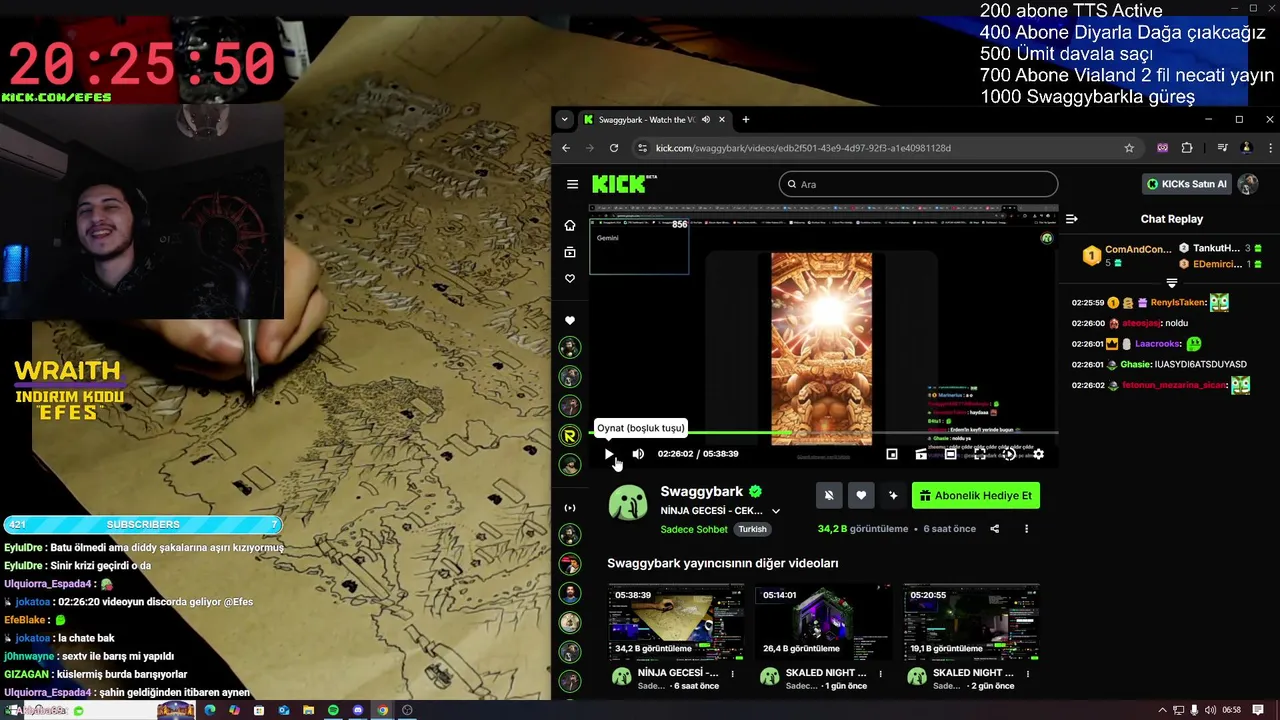This screenshot has height=720, width=1280.
Task: Click the Ara search field
Action: click(918, 184)
